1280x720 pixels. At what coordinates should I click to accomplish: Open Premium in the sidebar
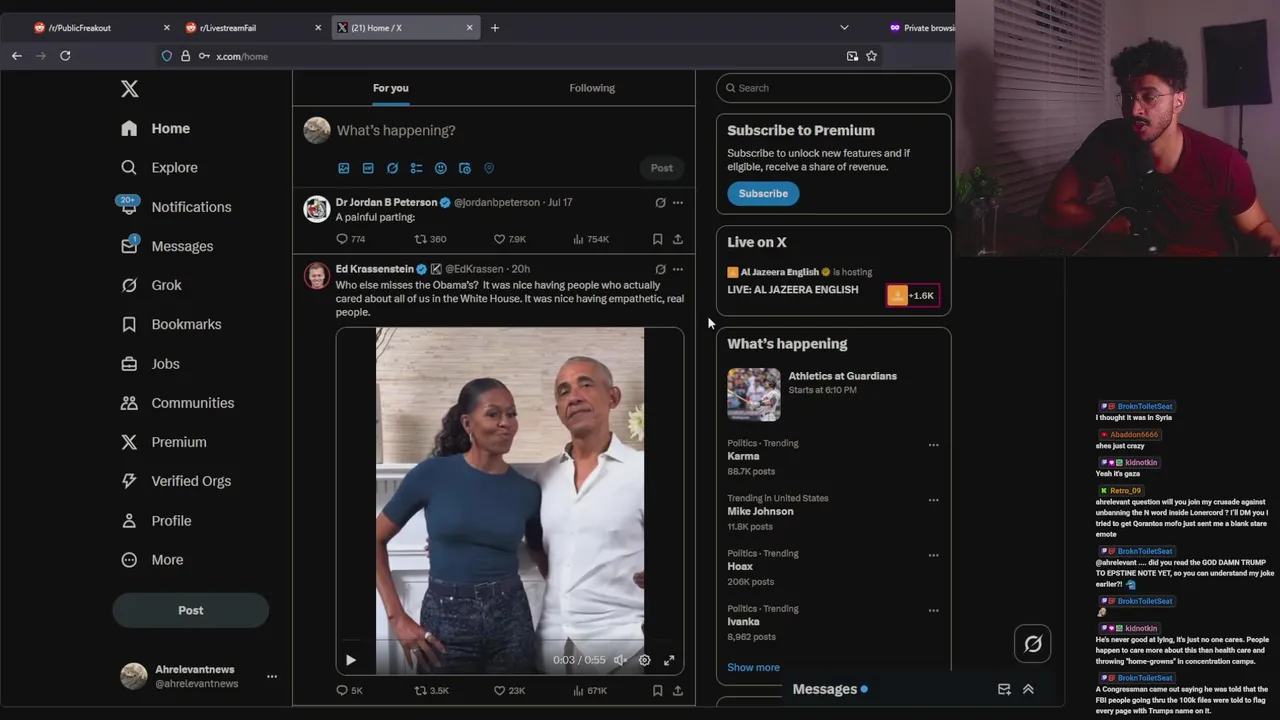point(163,442)
